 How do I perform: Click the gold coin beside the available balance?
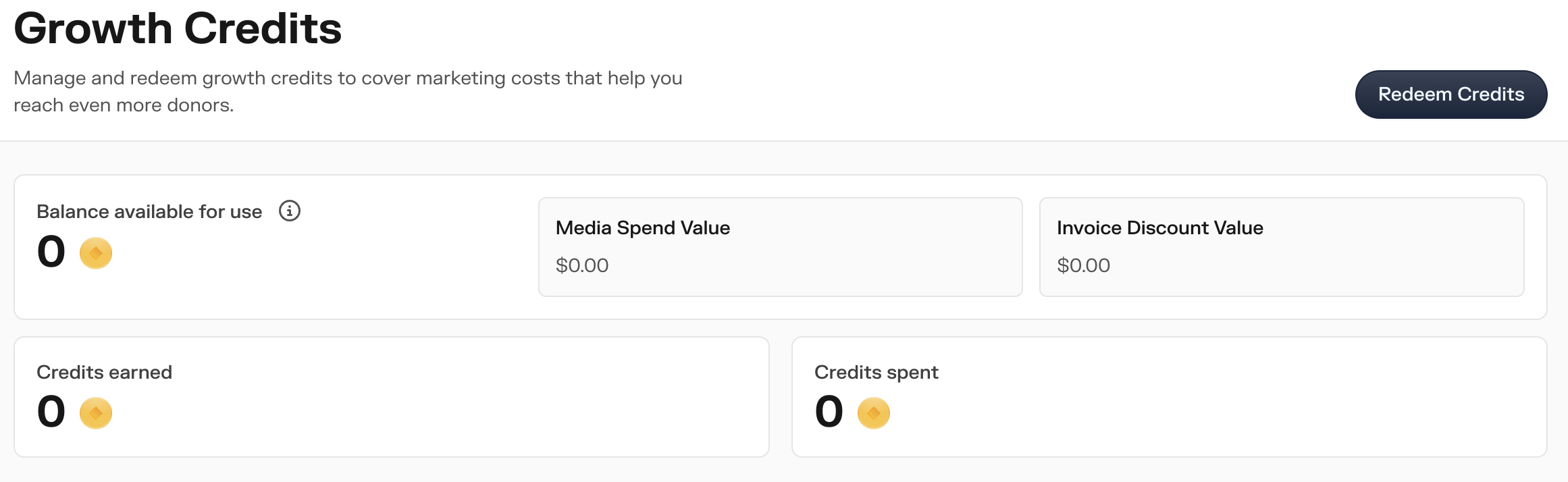[96, 253]
